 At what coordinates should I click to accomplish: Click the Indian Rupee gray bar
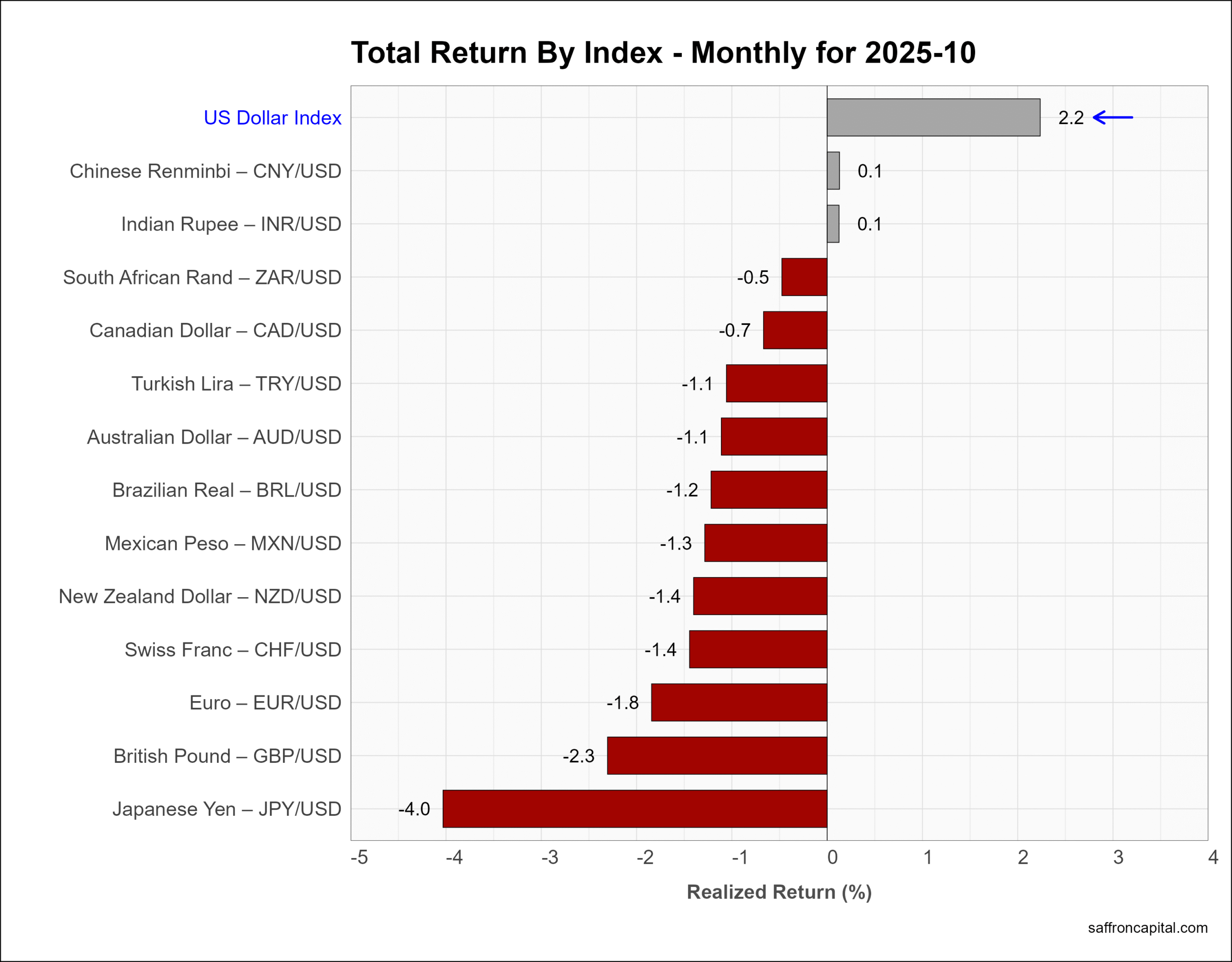(x=833, y=224)
